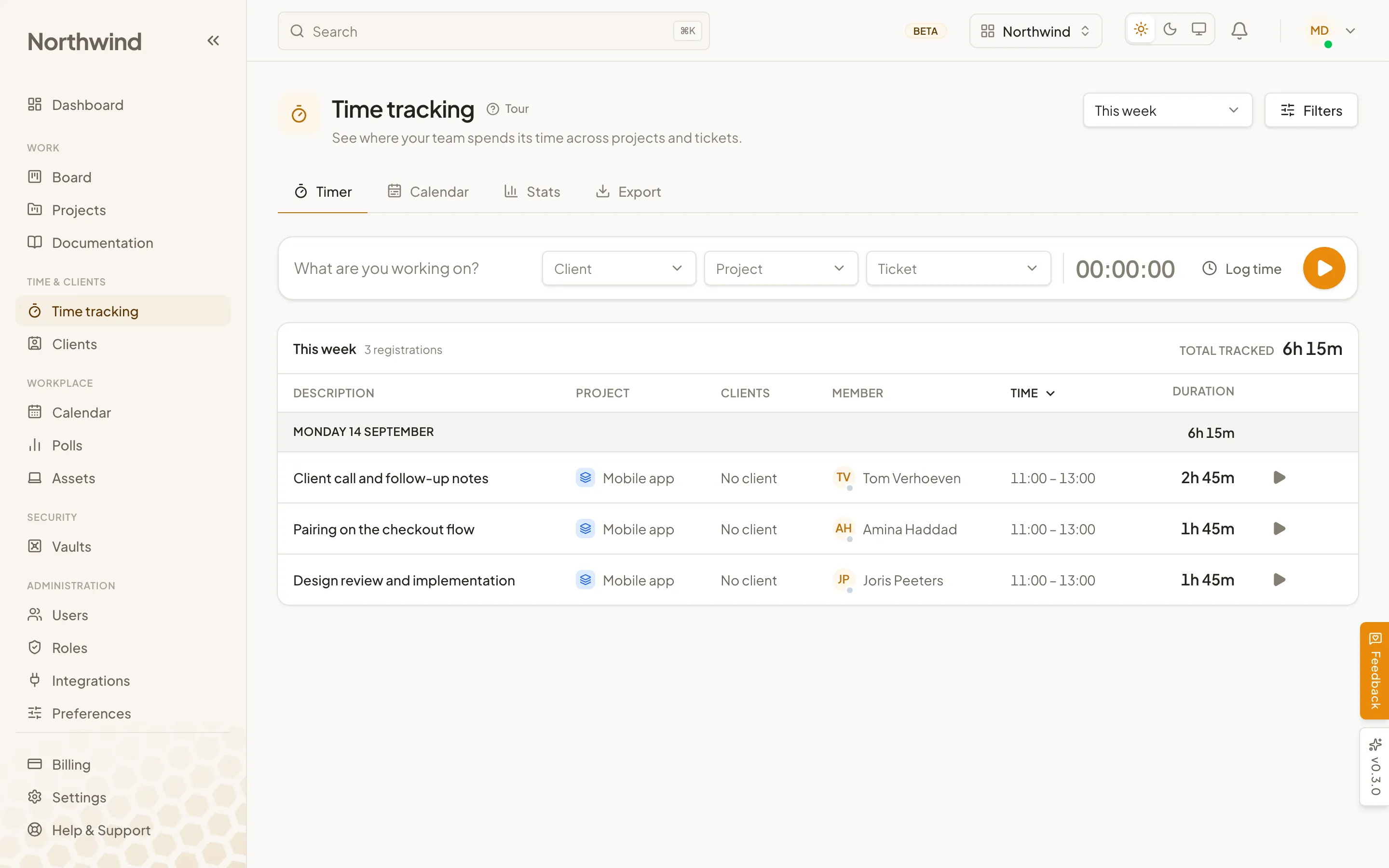Open the Ticket dropdown
Image resolution: width=1389 pixels, height=868 pixels.
pyautogui.click(x=958, y=268)
